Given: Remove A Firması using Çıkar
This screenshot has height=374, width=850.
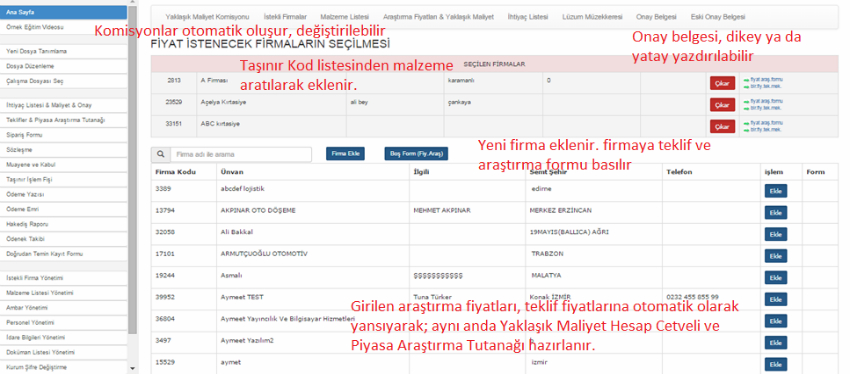Looking at the screenshot, I should (x=722, y=83).
